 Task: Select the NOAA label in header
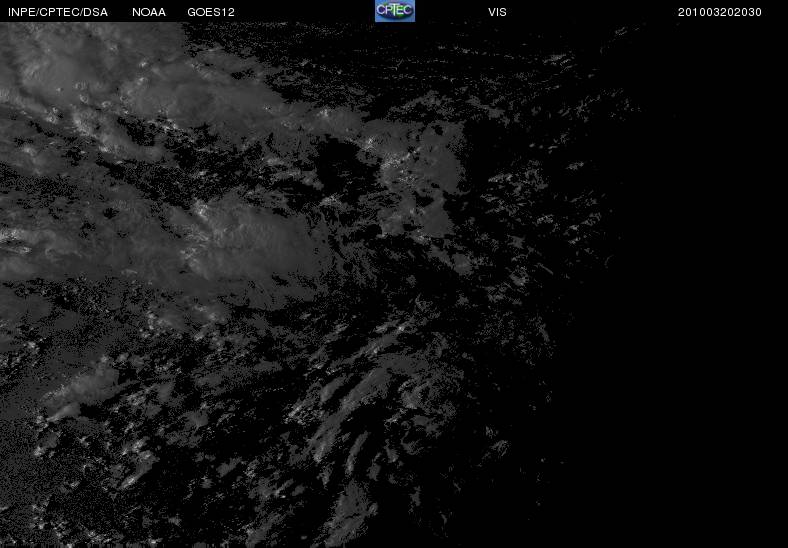pos(149,12)
